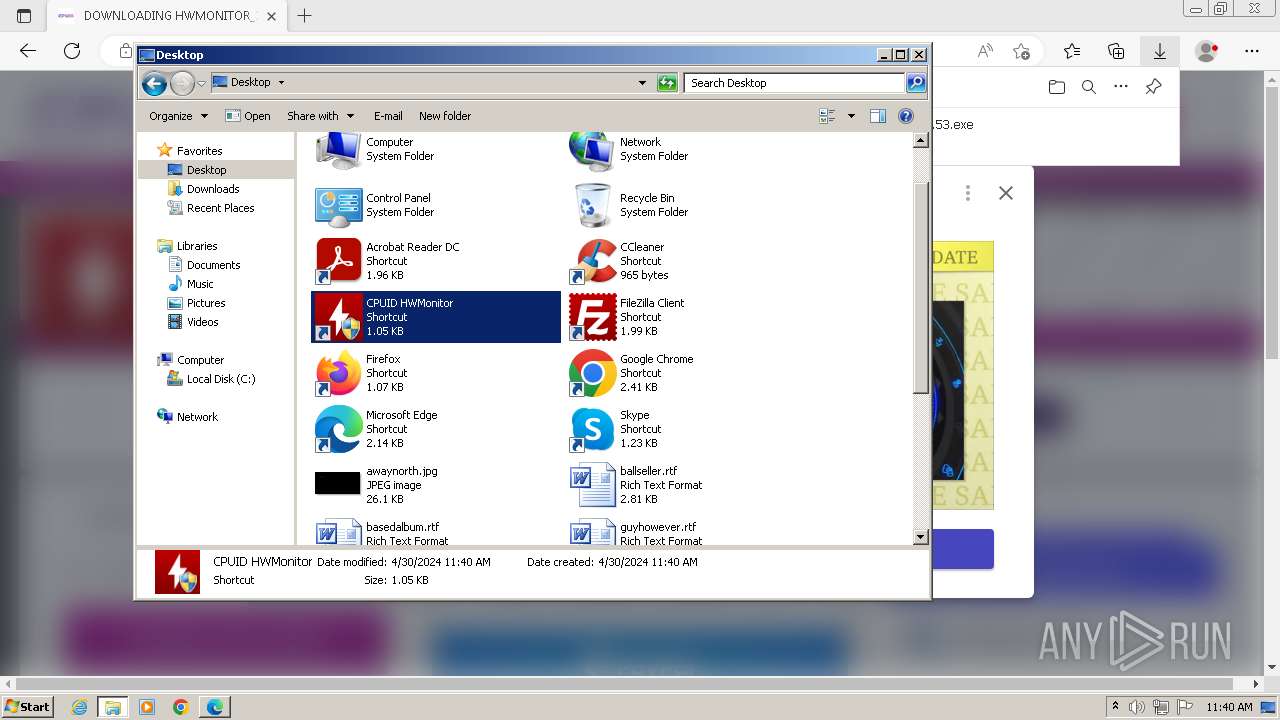Select Desktop in the navigation pane
Image resolution: width=1280 pixels, height=720 pixels.
tap(206, 170)
